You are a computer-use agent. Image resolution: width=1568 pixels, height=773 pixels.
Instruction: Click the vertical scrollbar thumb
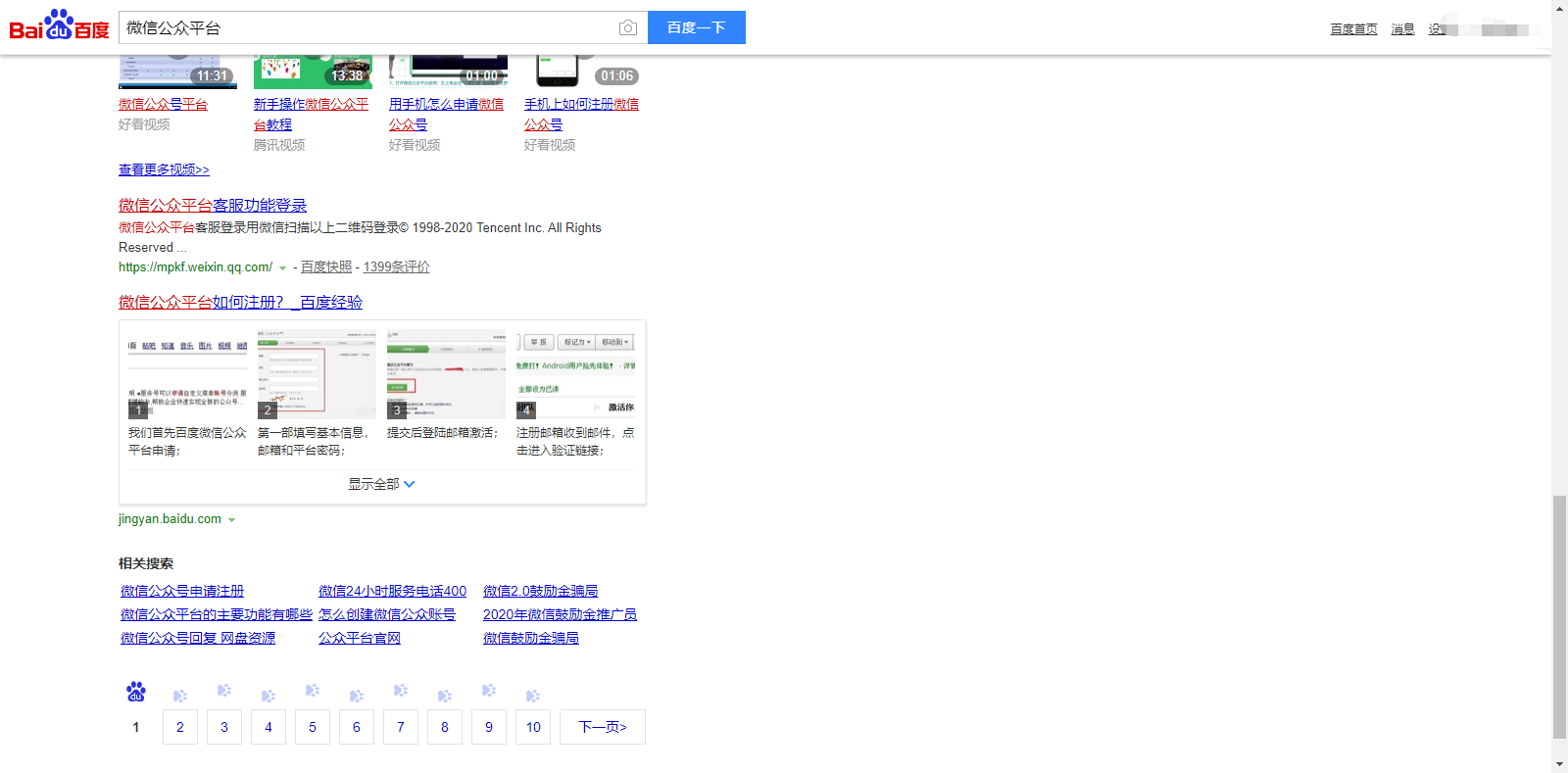[1559, 617]
